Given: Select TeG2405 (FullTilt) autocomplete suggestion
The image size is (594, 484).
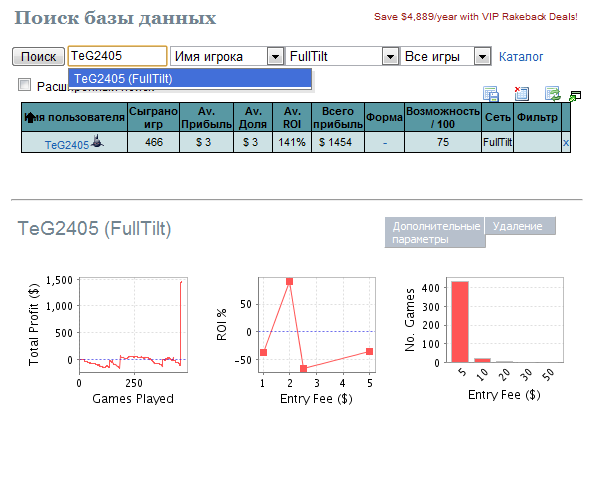Looking at the screenshot, I should point(190,79).
